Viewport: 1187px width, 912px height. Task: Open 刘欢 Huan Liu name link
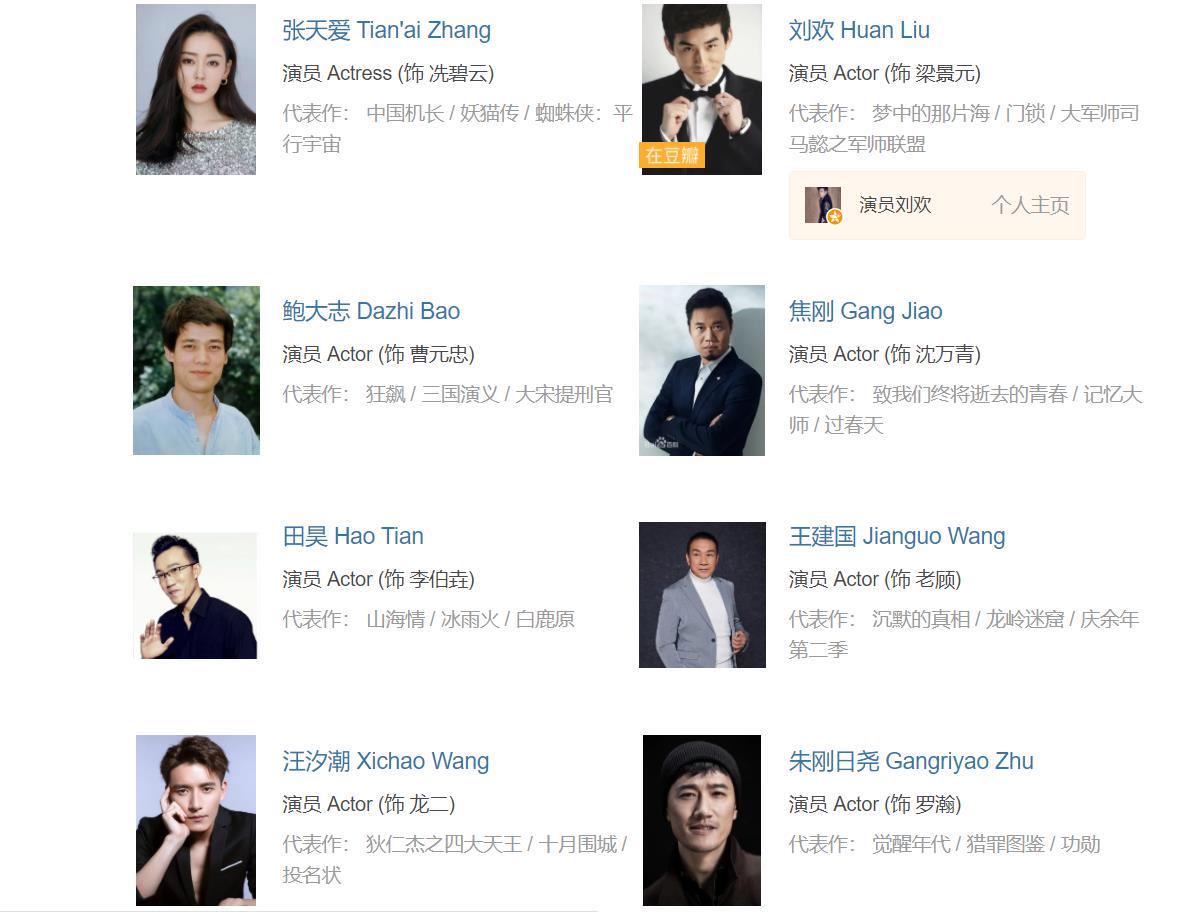point(859,30)
